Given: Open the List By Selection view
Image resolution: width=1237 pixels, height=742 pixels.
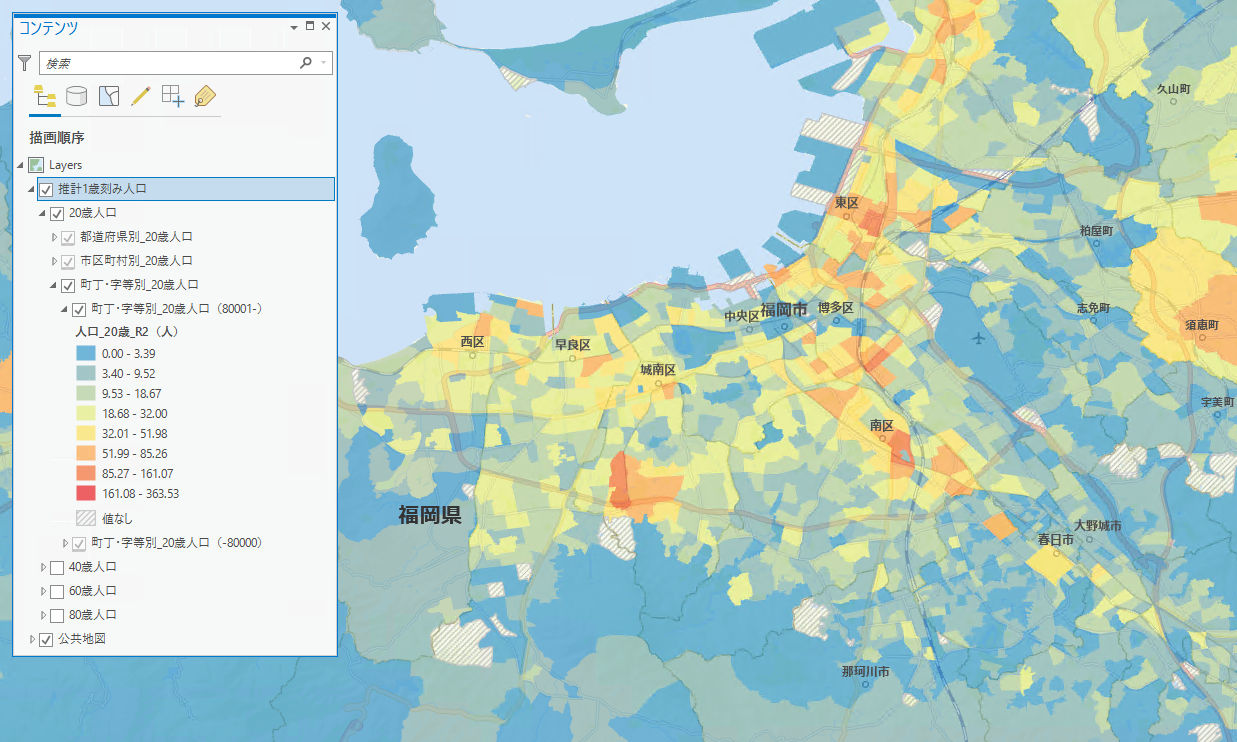Looking at the screenshot, I should coord(109,96).
